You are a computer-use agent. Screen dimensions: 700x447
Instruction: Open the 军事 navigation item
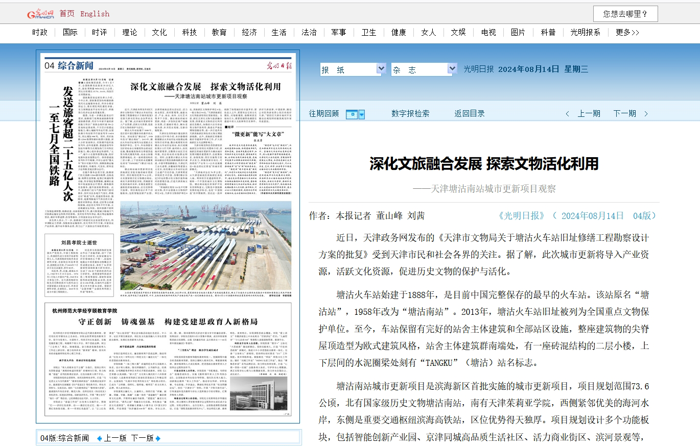338,33
